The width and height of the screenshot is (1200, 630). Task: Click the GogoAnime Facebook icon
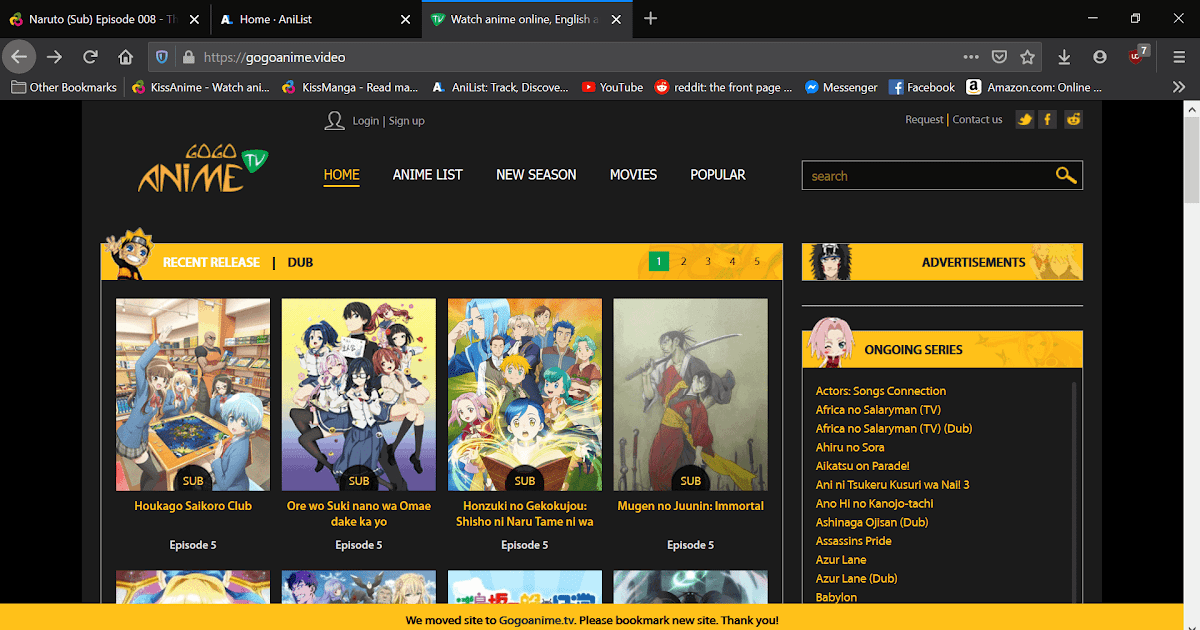point(1048,119)
